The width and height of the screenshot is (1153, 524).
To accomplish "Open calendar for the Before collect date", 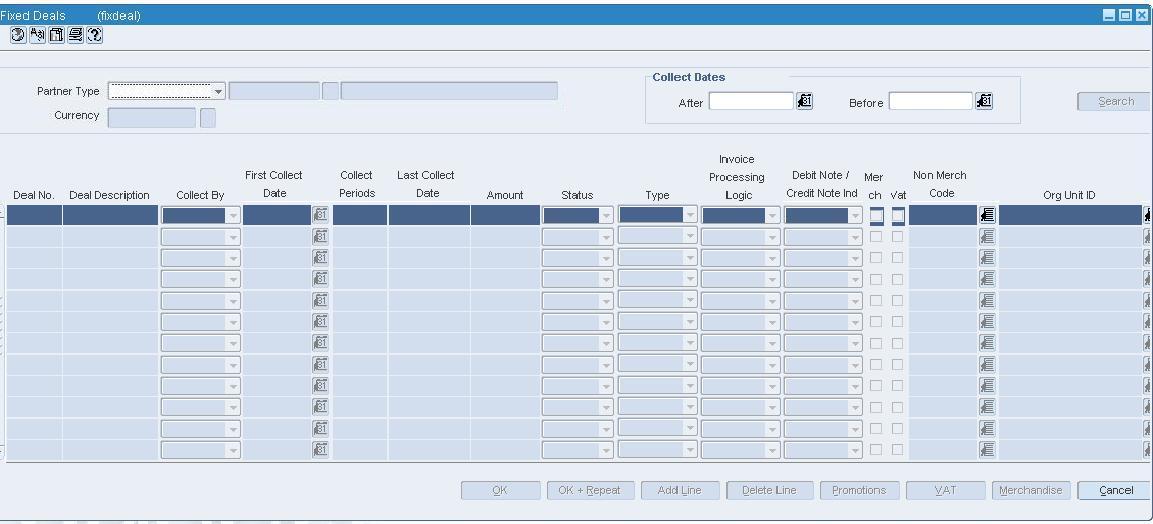I will [x=985, y=101].
